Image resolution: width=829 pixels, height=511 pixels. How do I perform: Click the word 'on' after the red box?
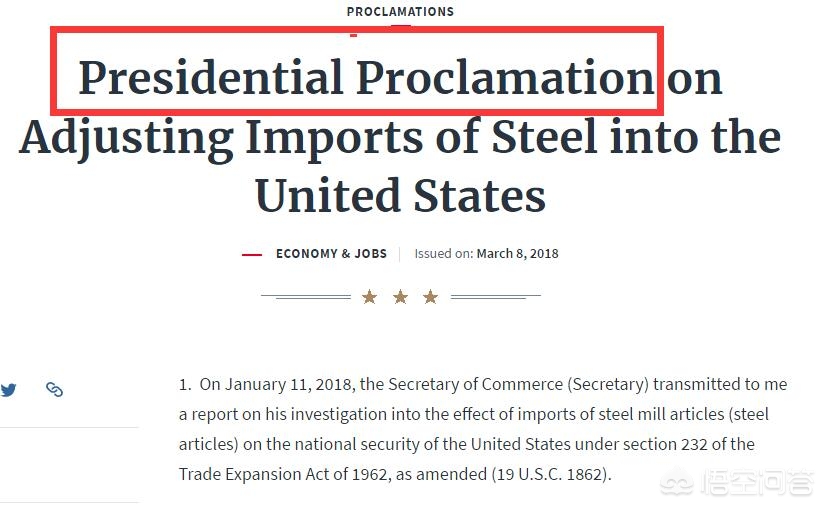tap(694, 80)
